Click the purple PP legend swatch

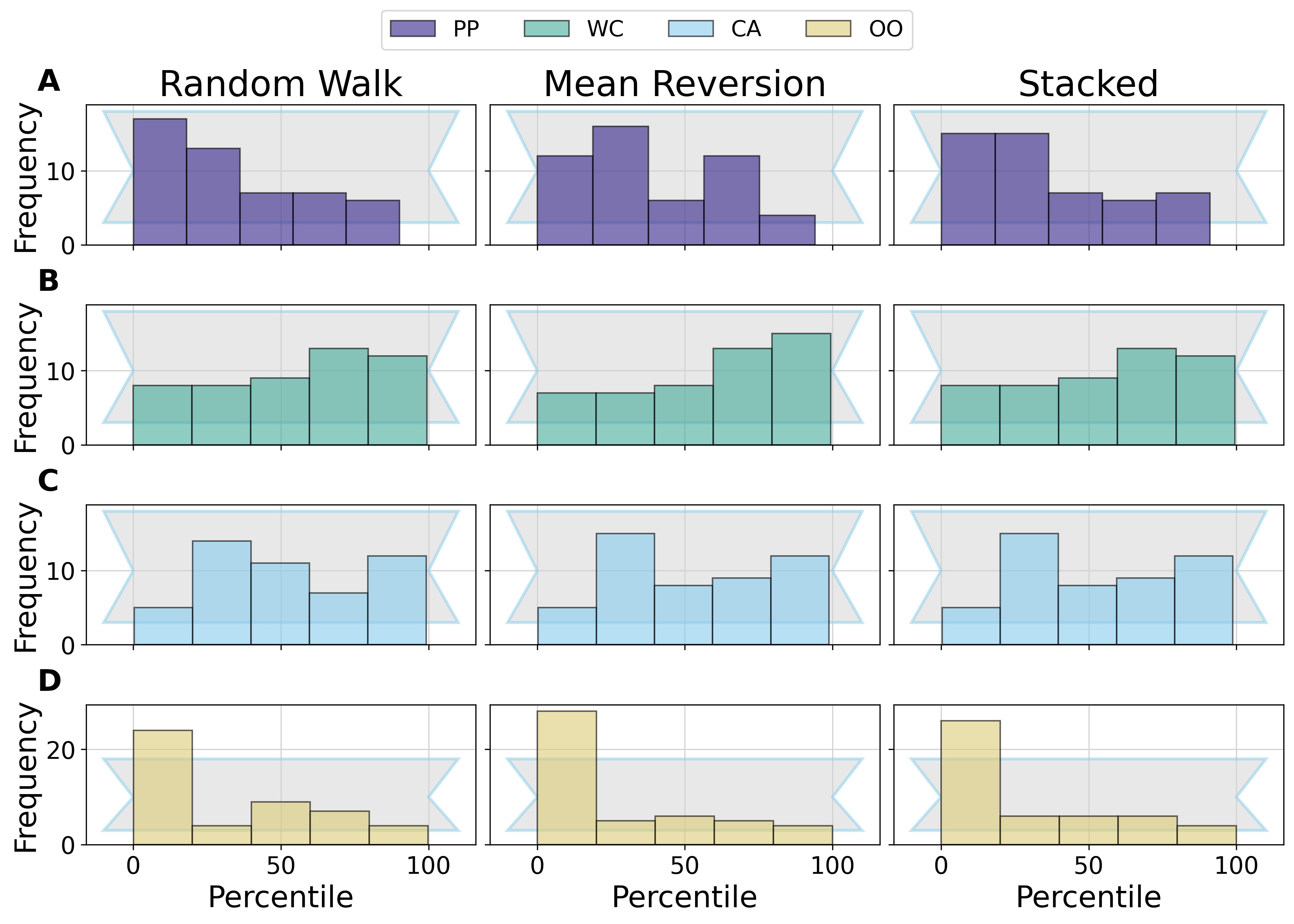[413, 28]
